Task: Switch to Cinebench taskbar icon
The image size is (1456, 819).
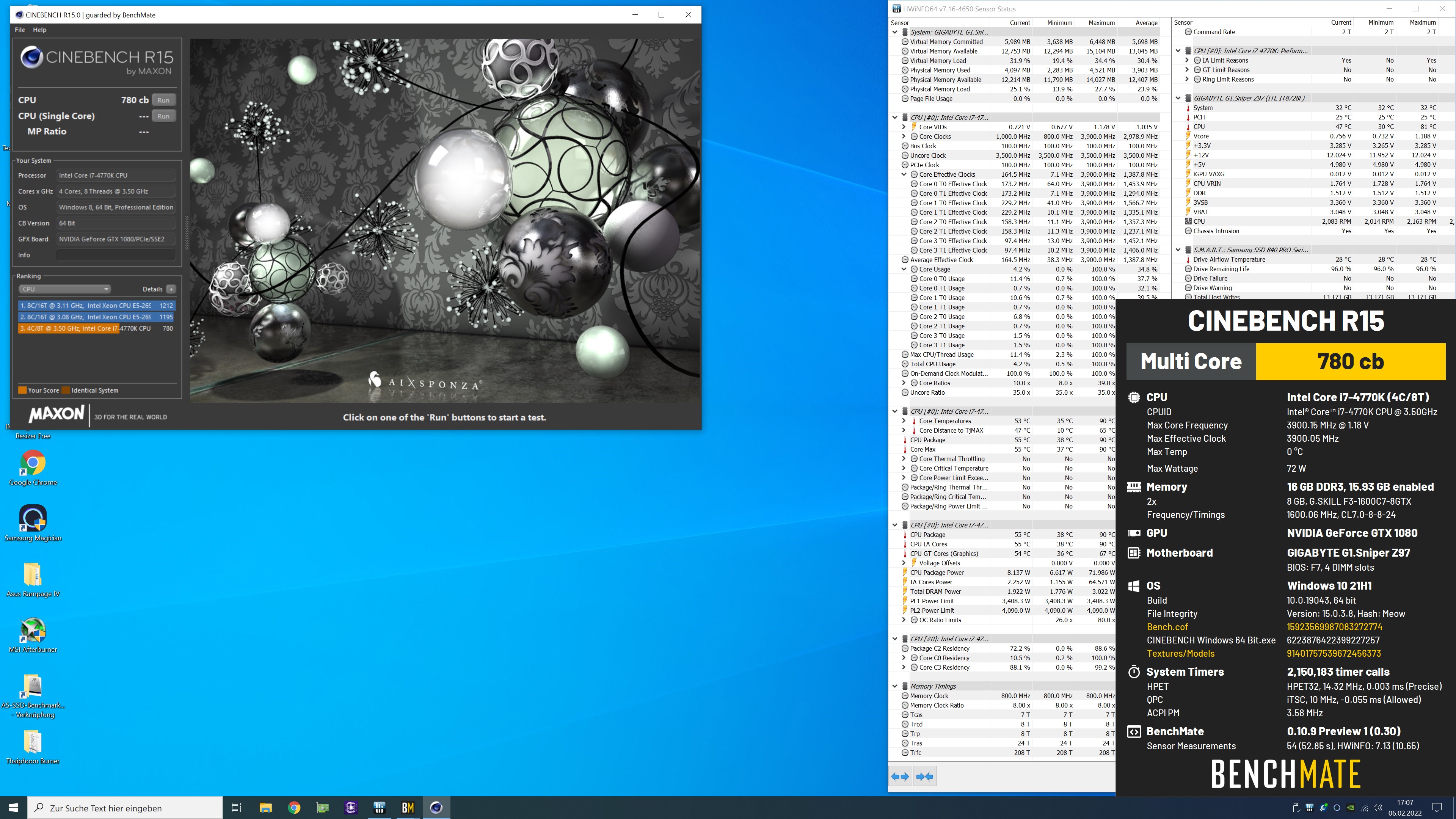Action: point(436,808)
